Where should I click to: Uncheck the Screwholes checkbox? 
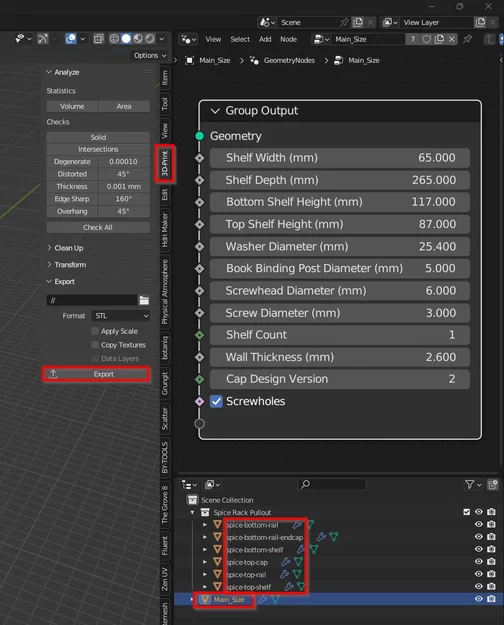[x=216, y=401]
